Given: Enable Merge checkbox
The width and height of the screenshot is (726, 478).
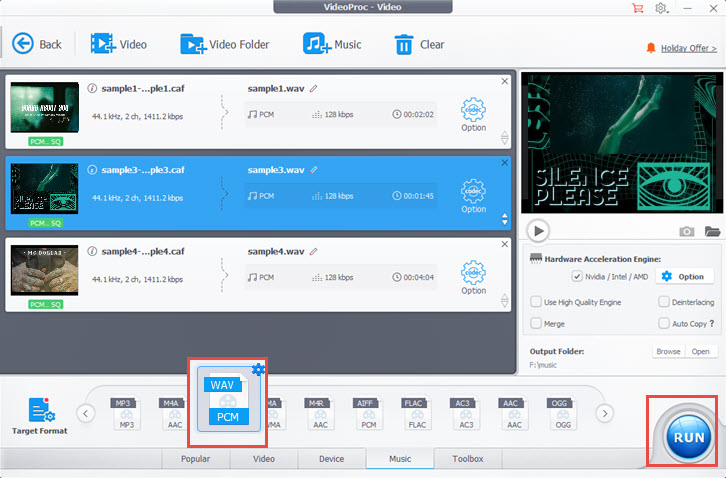Looking at the screenshot, I should click(536, 323).
